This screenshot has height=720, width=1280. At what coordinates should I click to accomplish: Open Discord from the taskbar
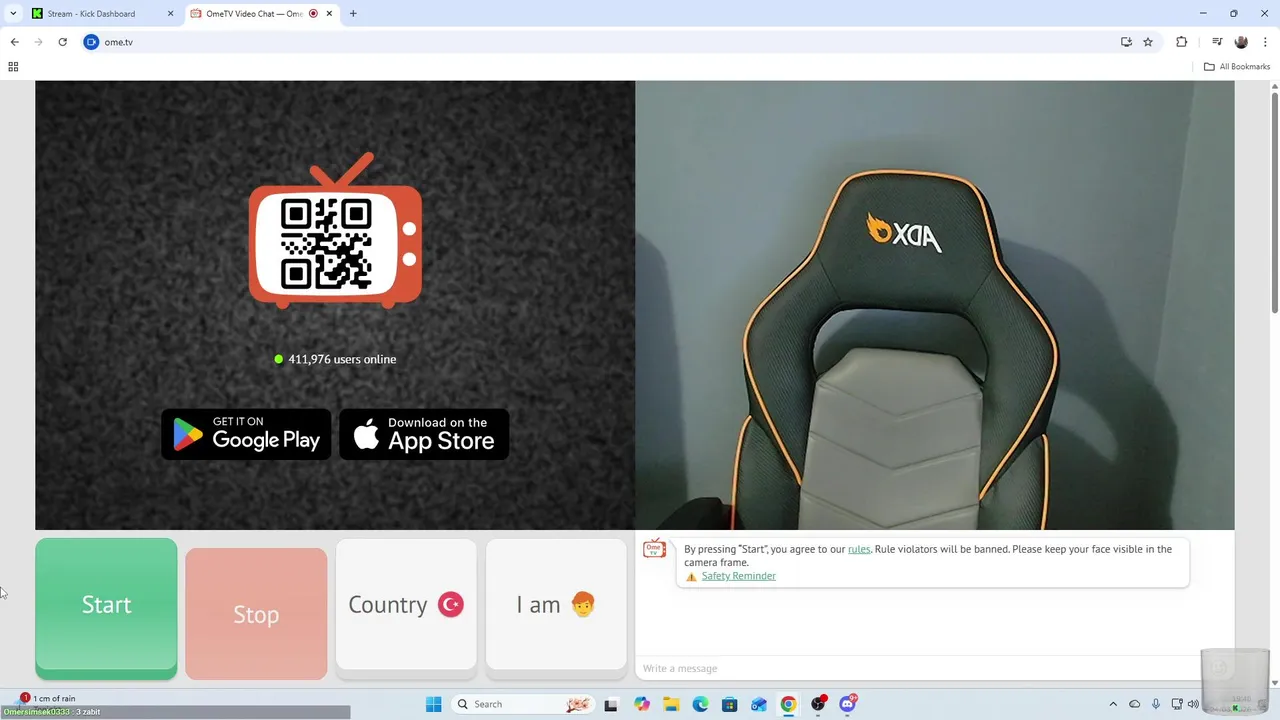(x=848, y=704)
